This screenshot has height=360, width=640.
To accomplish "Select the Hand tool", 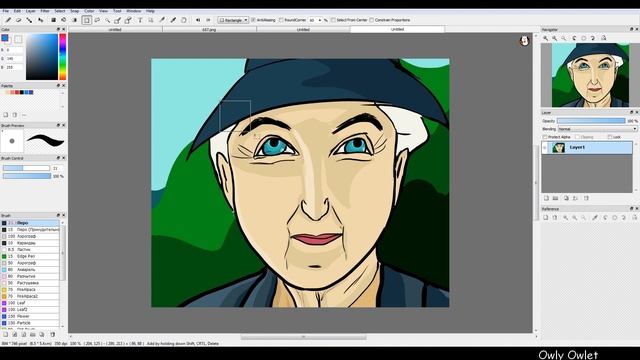I will pos(184,20).
